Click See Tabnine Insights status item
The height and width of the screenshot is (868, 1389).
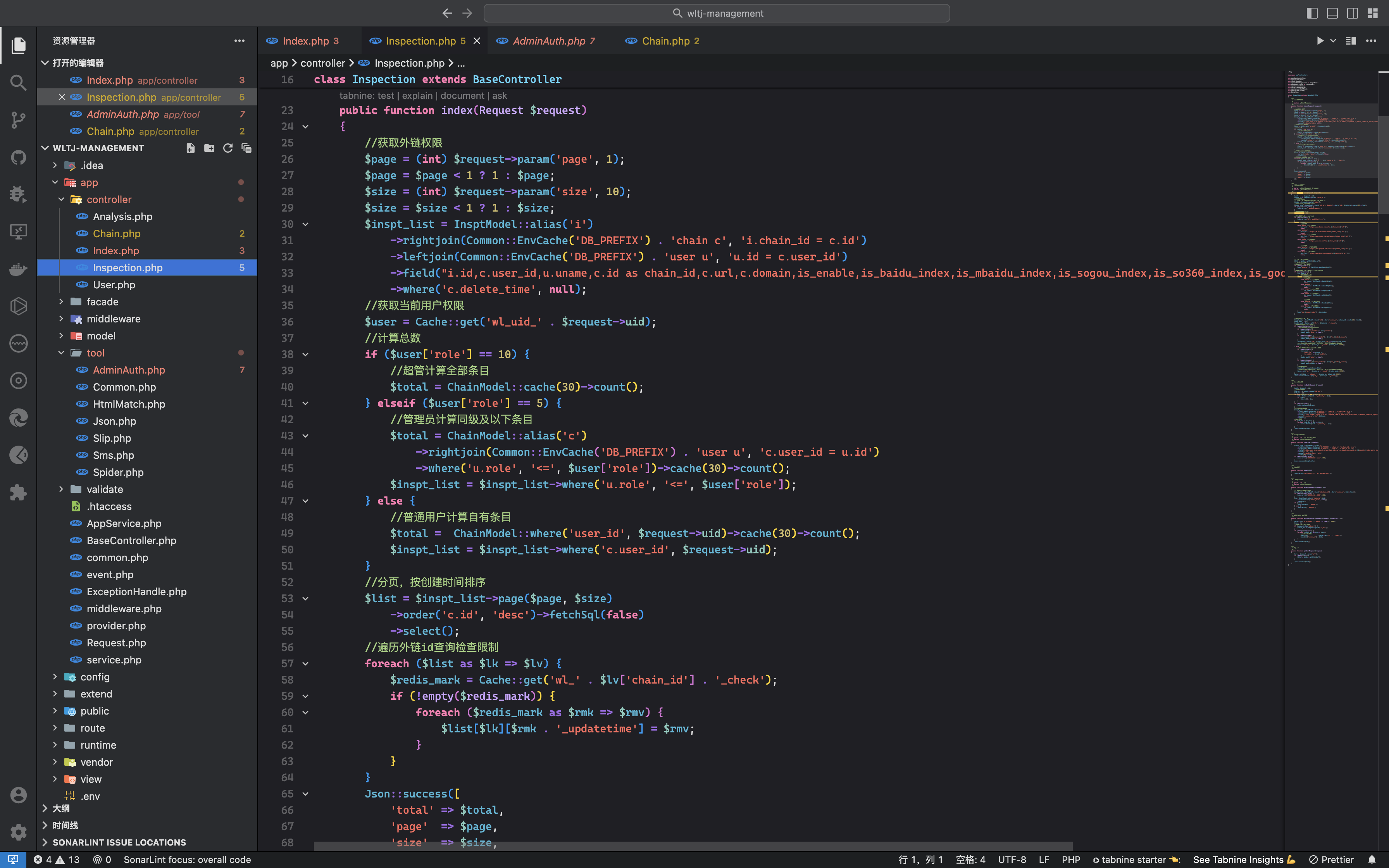(1244, 859)
